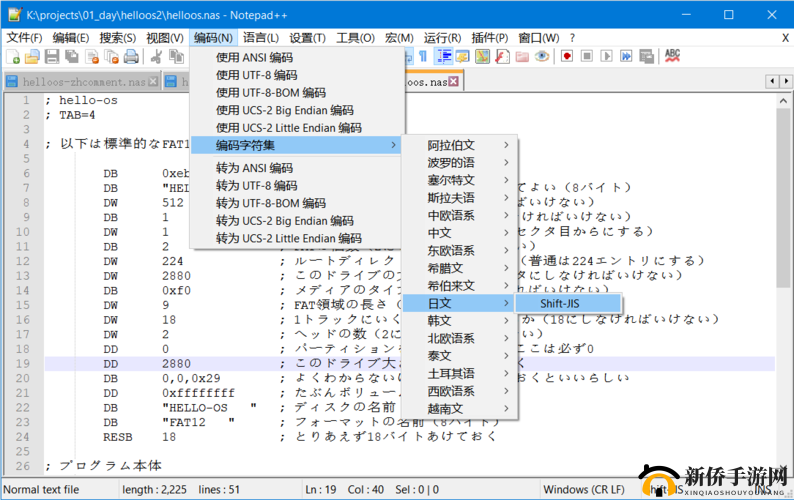Expand the 中文 submenu
Viewport: 794px width, 500px height.
[459, 233]
